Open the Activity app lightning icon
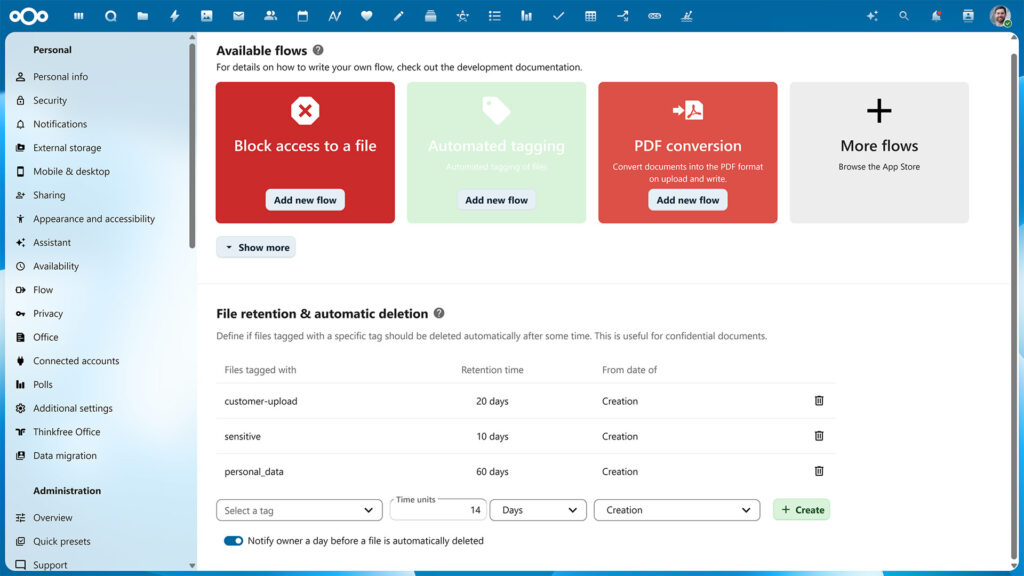The width and height of the screenshot is (1024, 576). [x=174, y=15]
